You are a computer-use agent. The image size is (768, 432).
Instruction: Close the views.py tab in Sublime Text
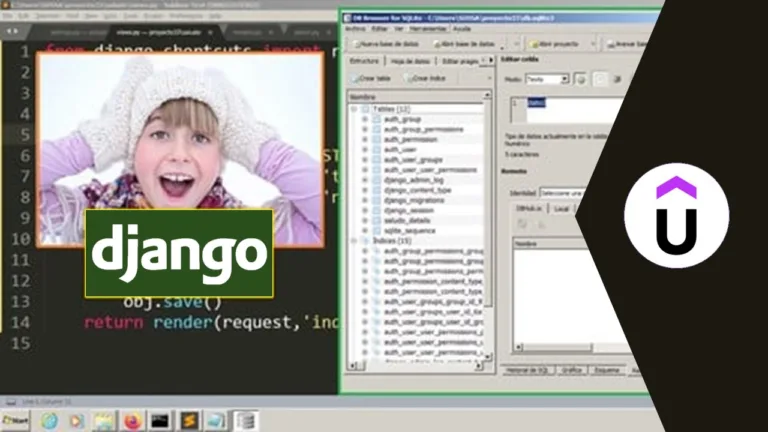coord(210,32)
